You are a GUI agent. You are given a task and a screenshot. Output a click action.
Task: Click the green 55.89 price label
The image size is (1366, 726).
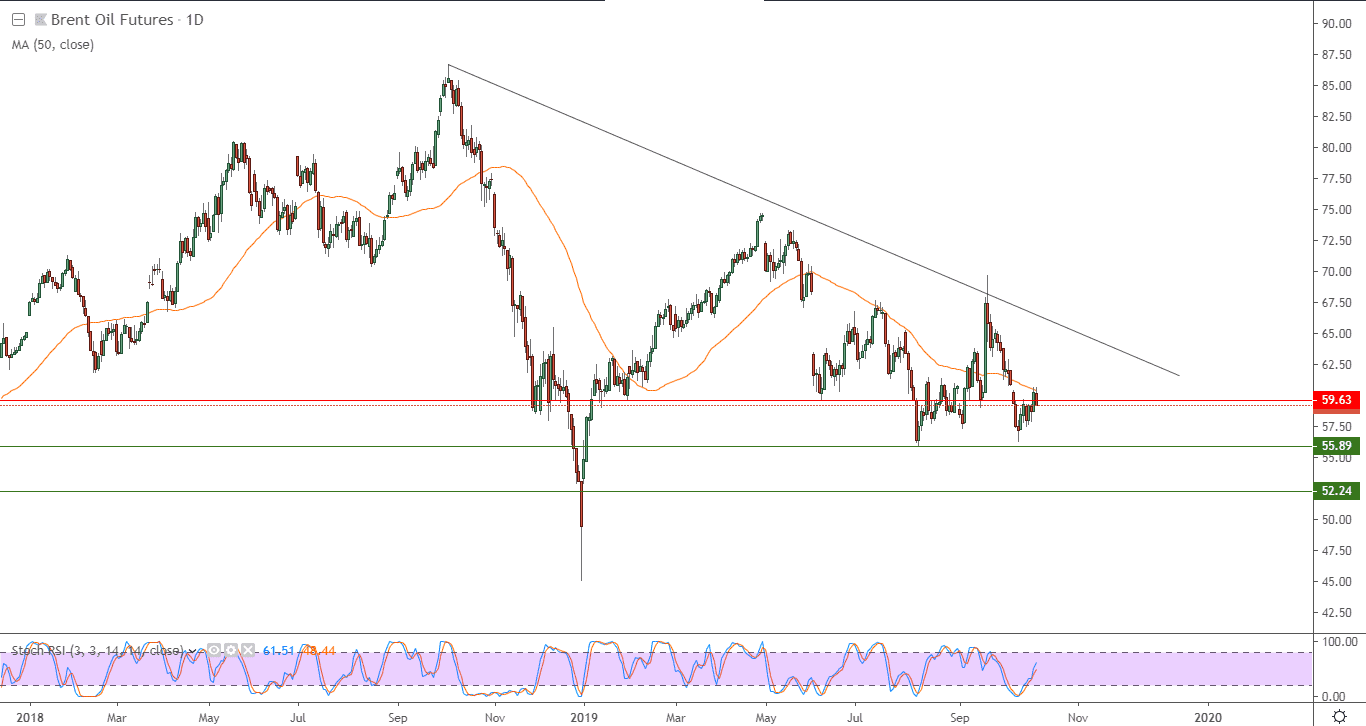tap(1337, 446)
